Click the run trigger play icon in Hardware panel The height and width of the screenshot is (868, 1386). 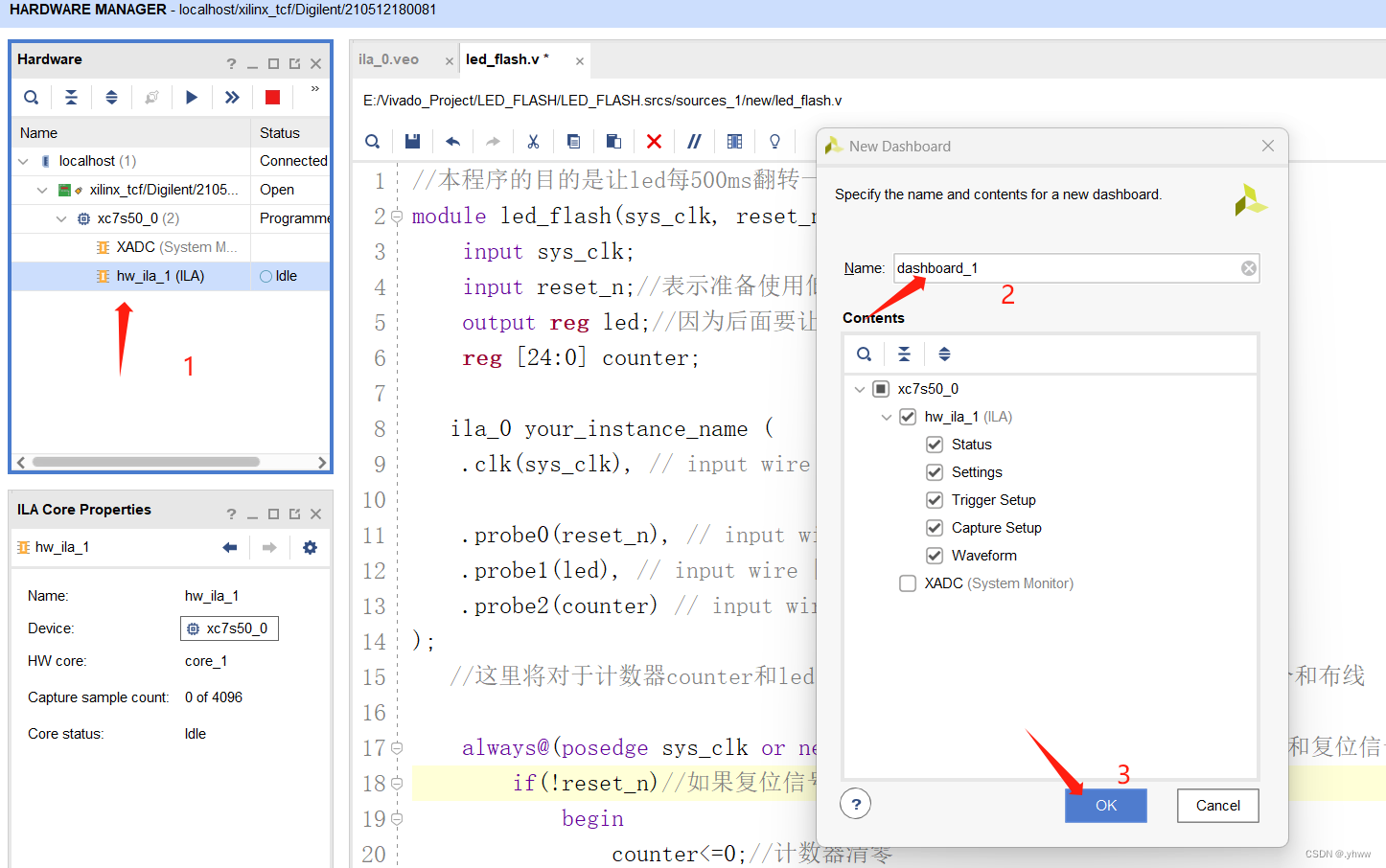(x=192, y=97)
